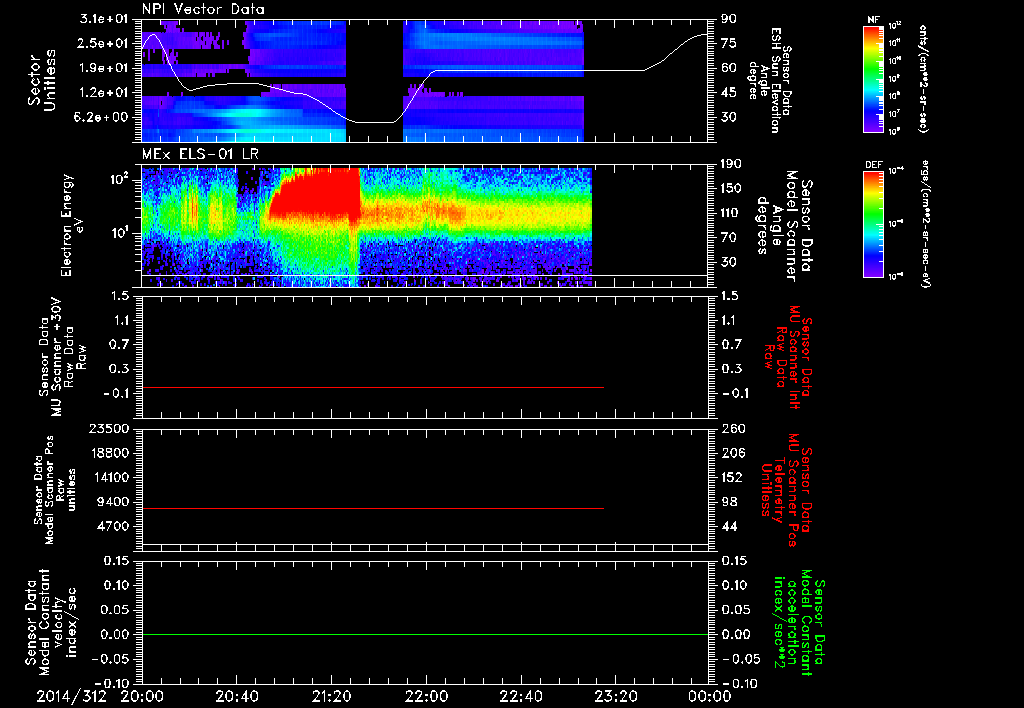Screen dimensions: 1024x708
Task: Click the 'ESH Sun Elevation Angle' axis label
Action: click(x=770, y=80)
